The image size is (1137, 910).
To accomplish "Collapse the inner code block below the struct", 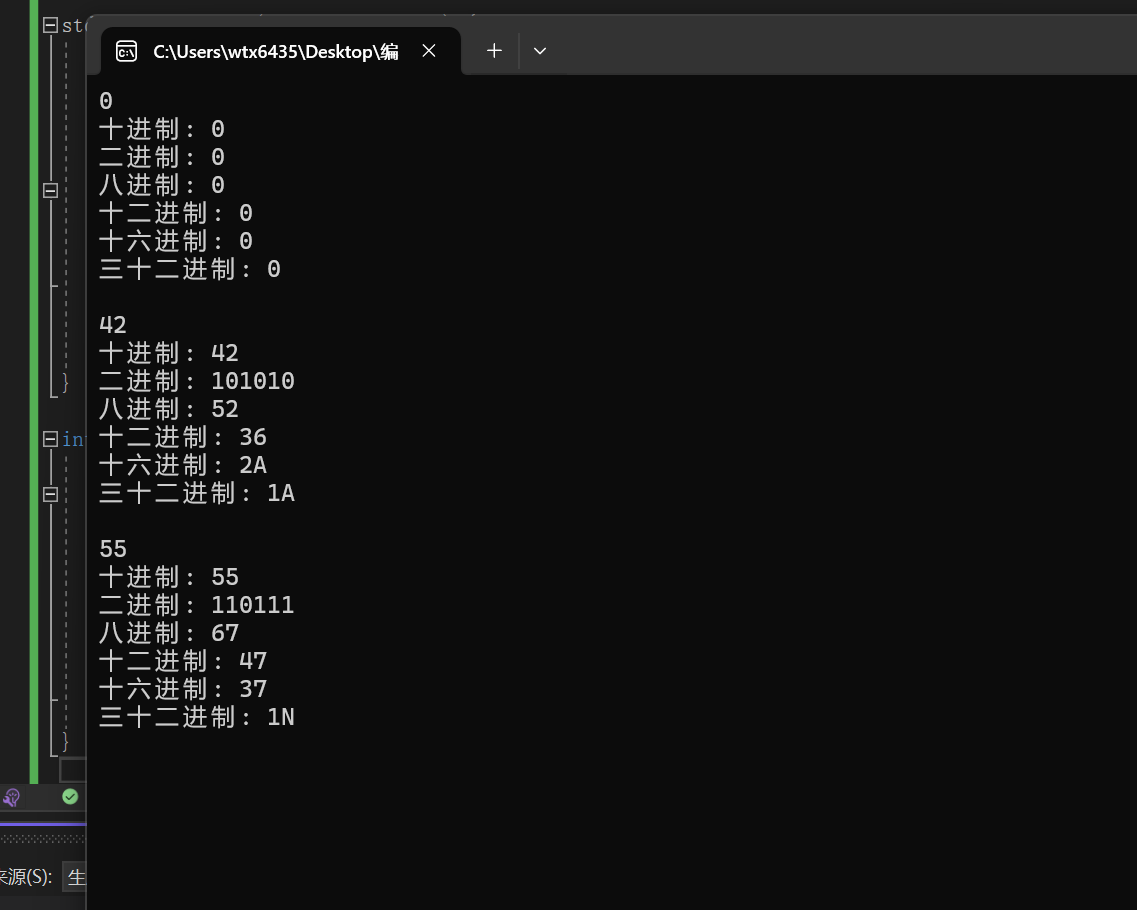I will [50, 190].
